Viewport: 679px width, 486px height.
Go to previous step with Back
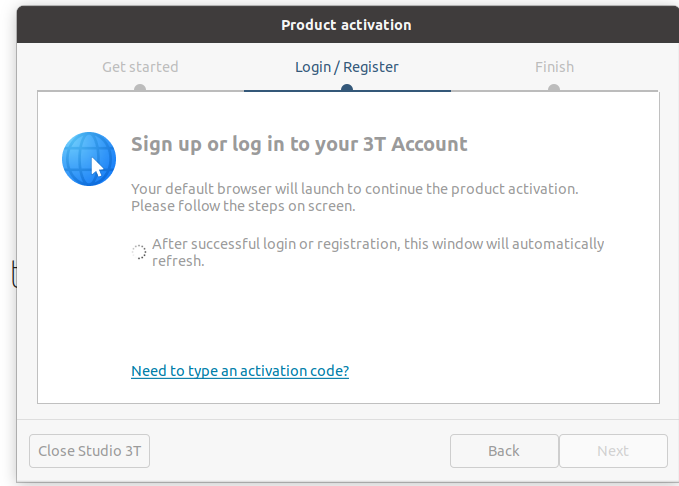click(504, 451)
